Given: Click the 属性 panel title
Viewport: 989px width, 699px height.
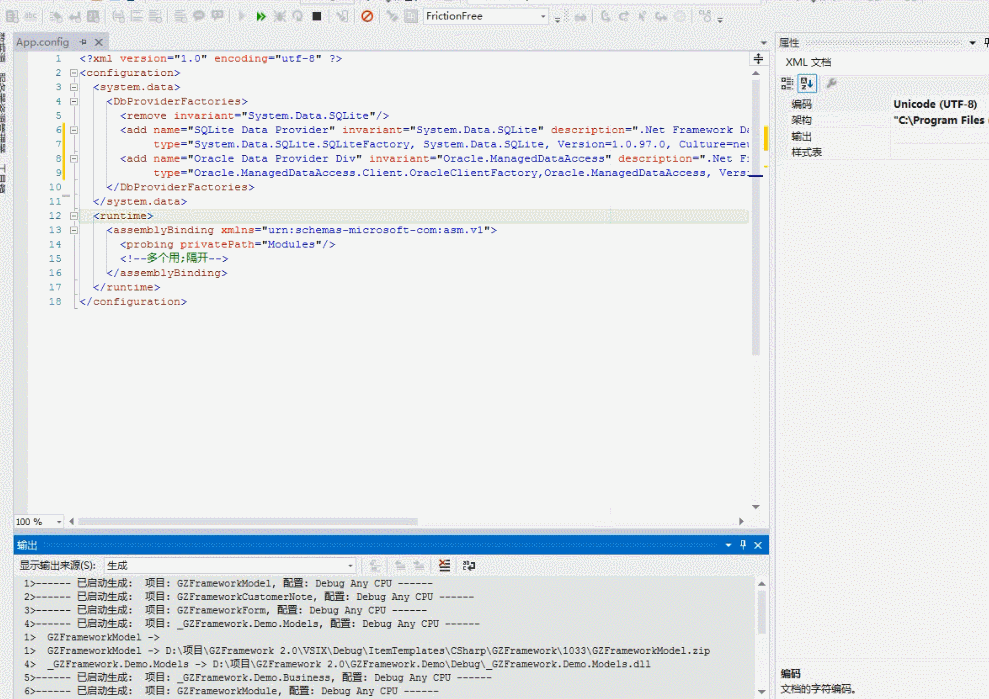Looking at the screenshot, I should [x=789, y=43].
